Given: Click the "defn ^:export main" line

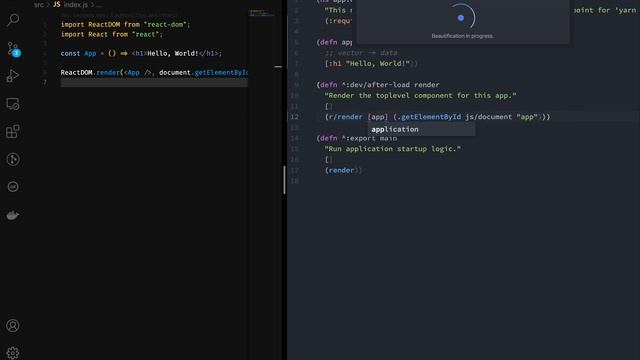Looking at the screenshot, I should tap(356, 138).
